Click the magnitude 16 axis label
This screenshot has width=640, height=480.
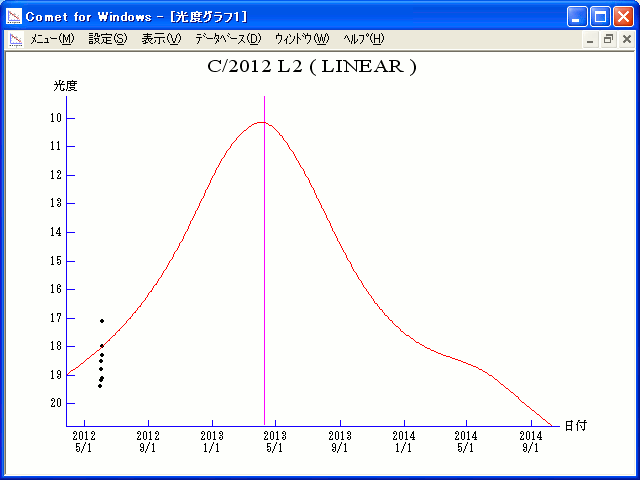coord(56,289)
